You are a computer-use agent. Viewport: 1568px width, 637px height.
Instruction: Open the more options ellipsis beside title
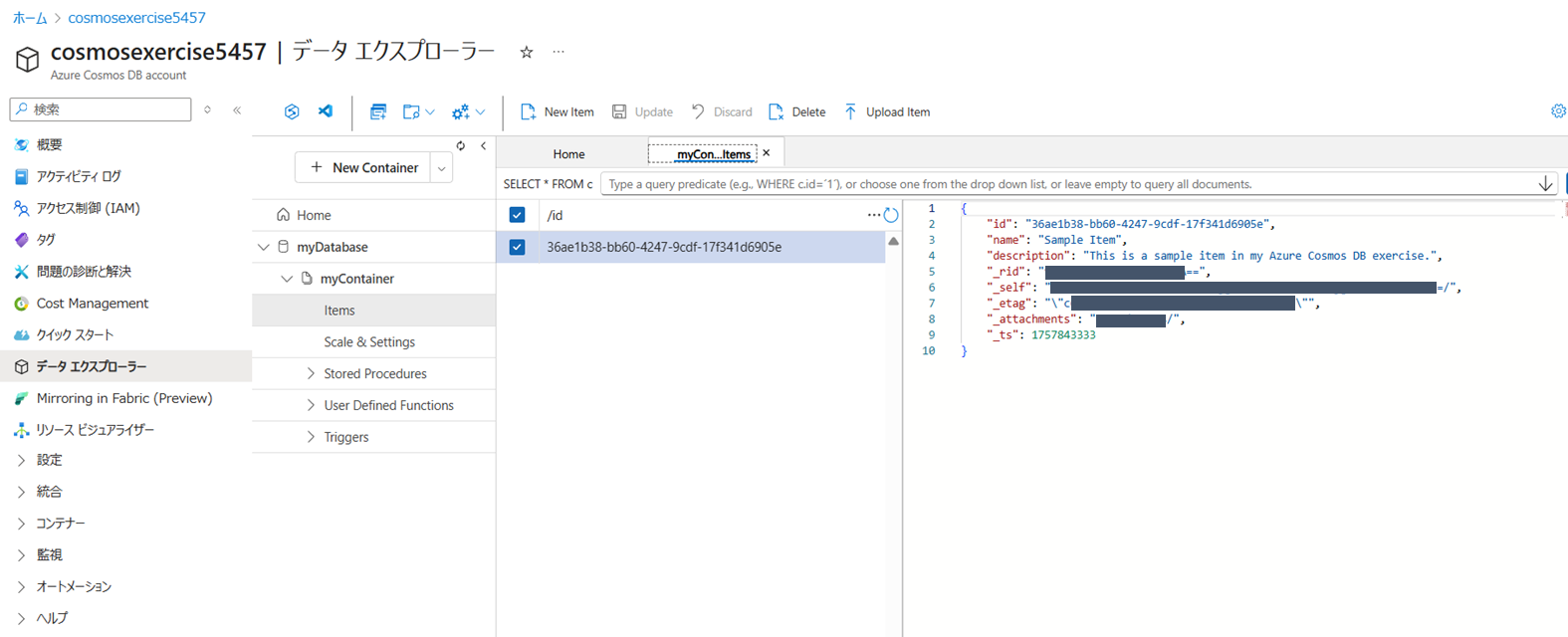(559, 52)
